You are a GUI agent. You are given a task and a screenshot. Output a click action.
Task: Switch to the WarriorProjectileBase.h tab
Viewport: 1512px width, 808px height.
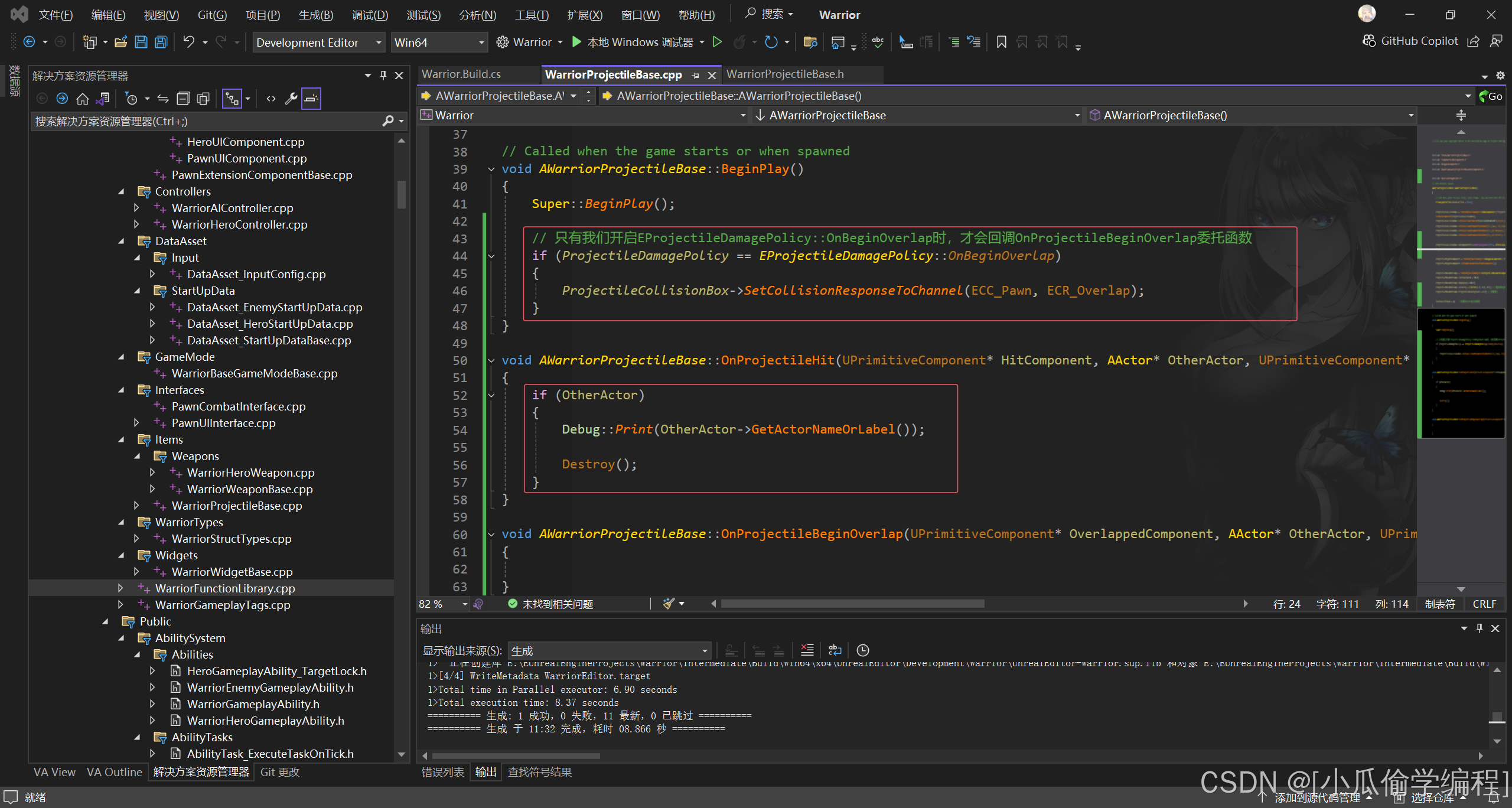click(x=785, y=74)
